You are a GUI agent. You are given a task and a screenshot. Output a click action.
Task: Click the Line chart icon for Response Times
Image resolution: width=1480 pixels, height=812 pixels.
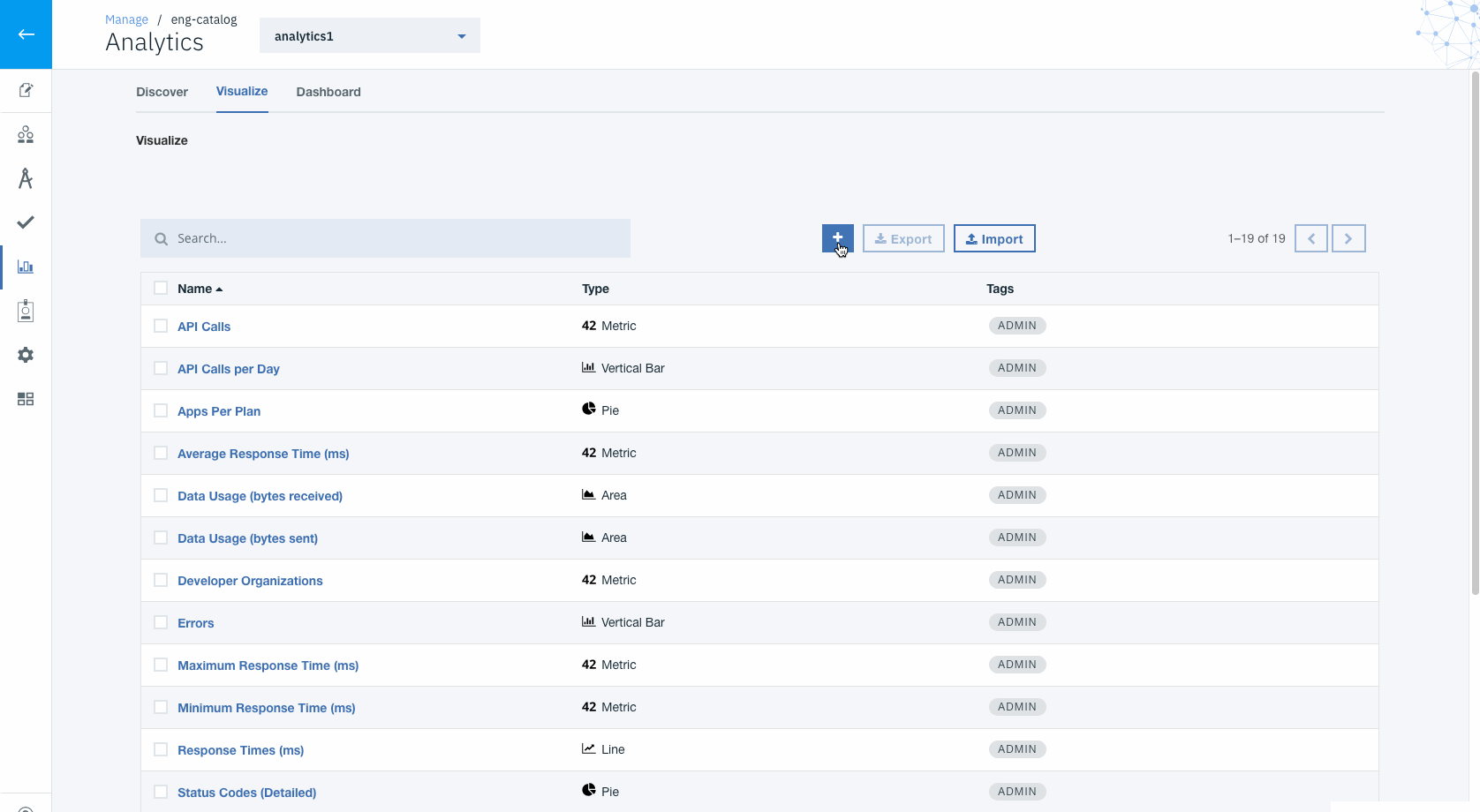point(588,748)
